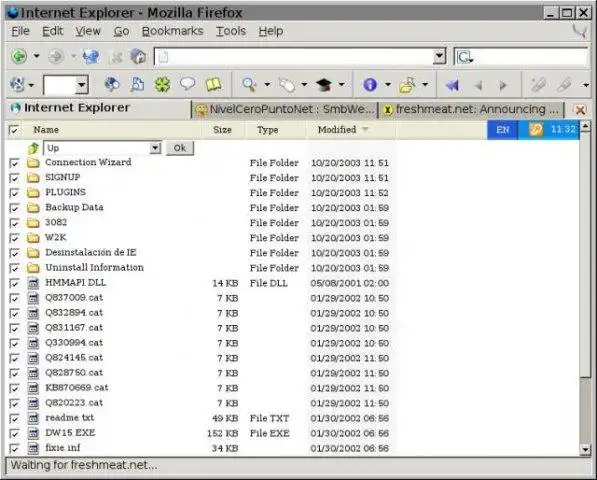Click the globe with magnifier toolbar icon
Image resolution: width=597 pixels, height=480 pixels.
pyautogui.click(x=112, y=84)
